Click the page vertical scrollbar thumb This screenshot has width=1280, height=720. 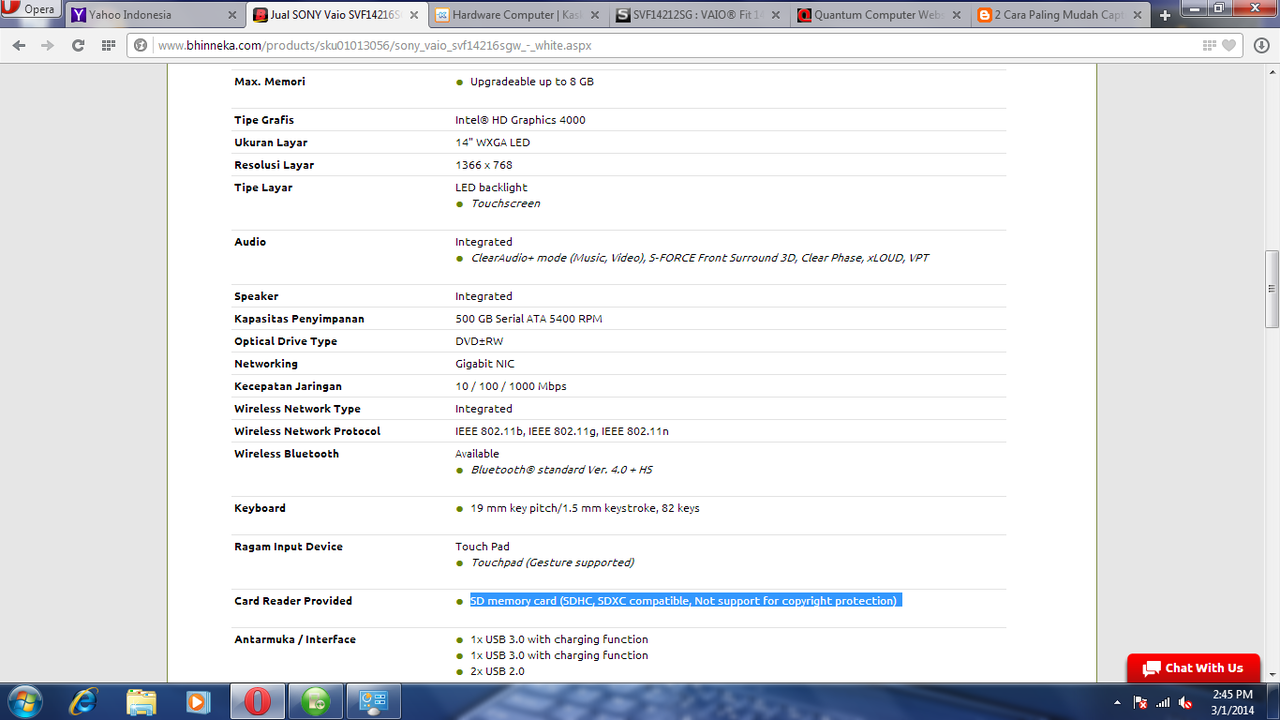coord(1272,289)
